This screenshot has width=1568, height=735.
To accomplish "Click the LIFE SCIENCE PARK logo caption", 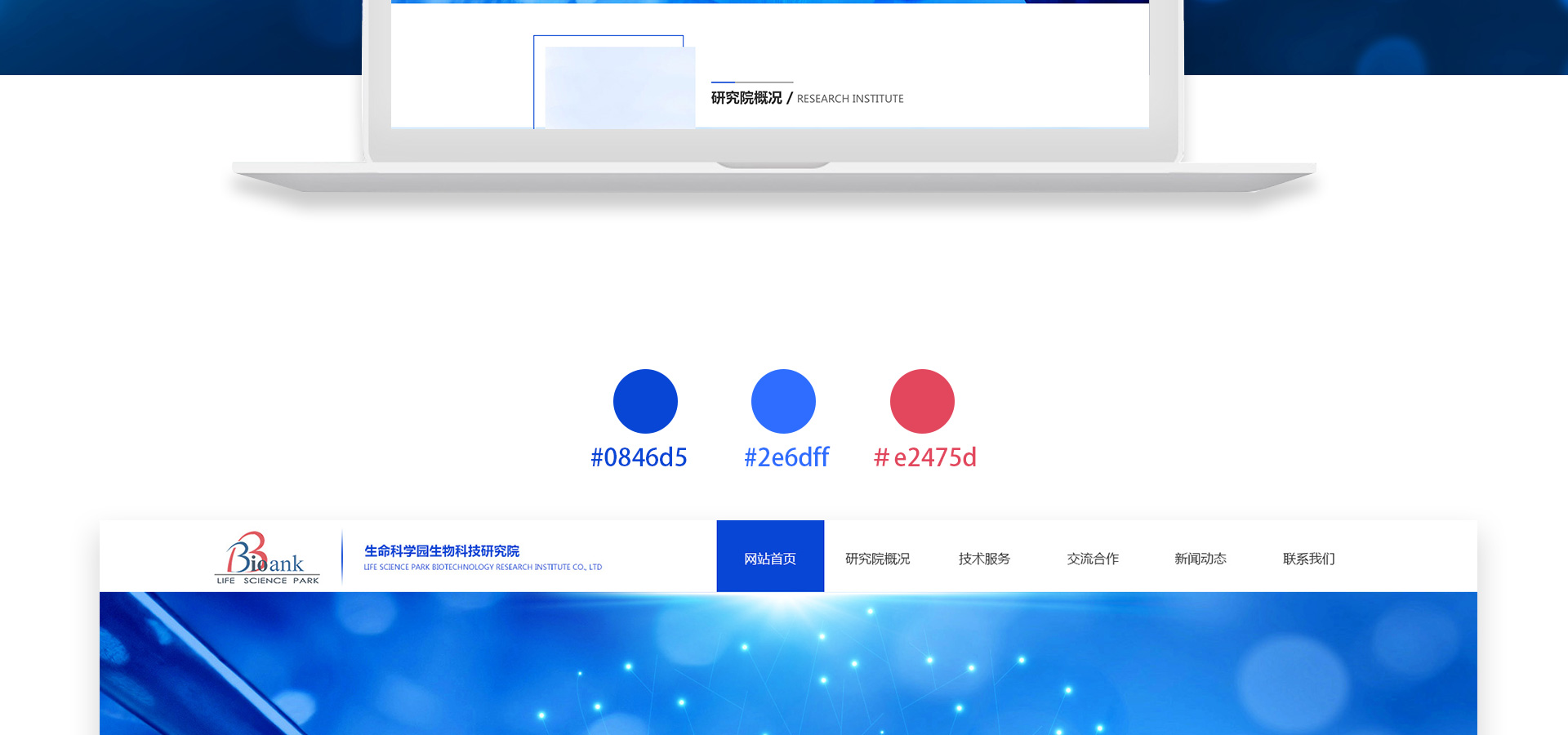I will pyautogui.click(x=267, y=581).
